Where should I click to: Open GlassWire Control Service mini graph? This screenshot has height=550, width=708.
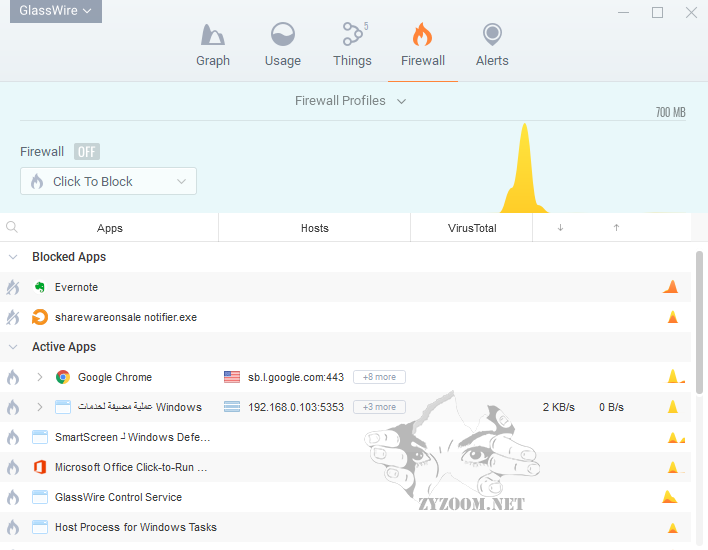pyautogui.click(x=670, y=497)
